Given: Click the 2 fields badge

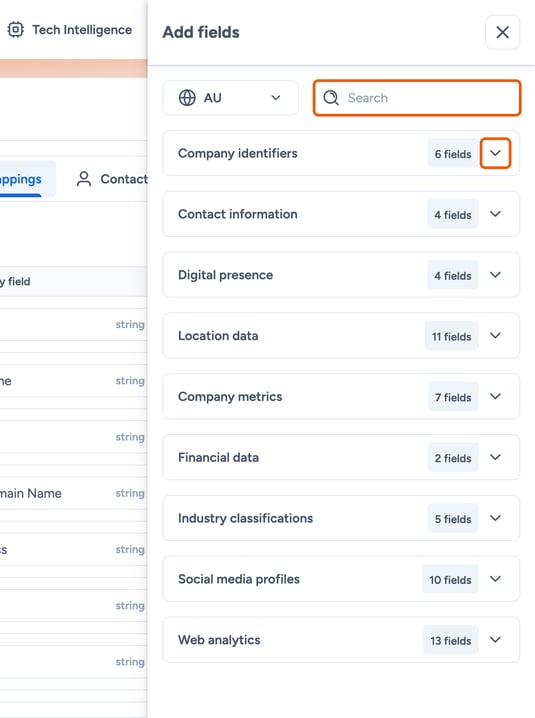Looking at the screenshot, I should tap(453, 458).
